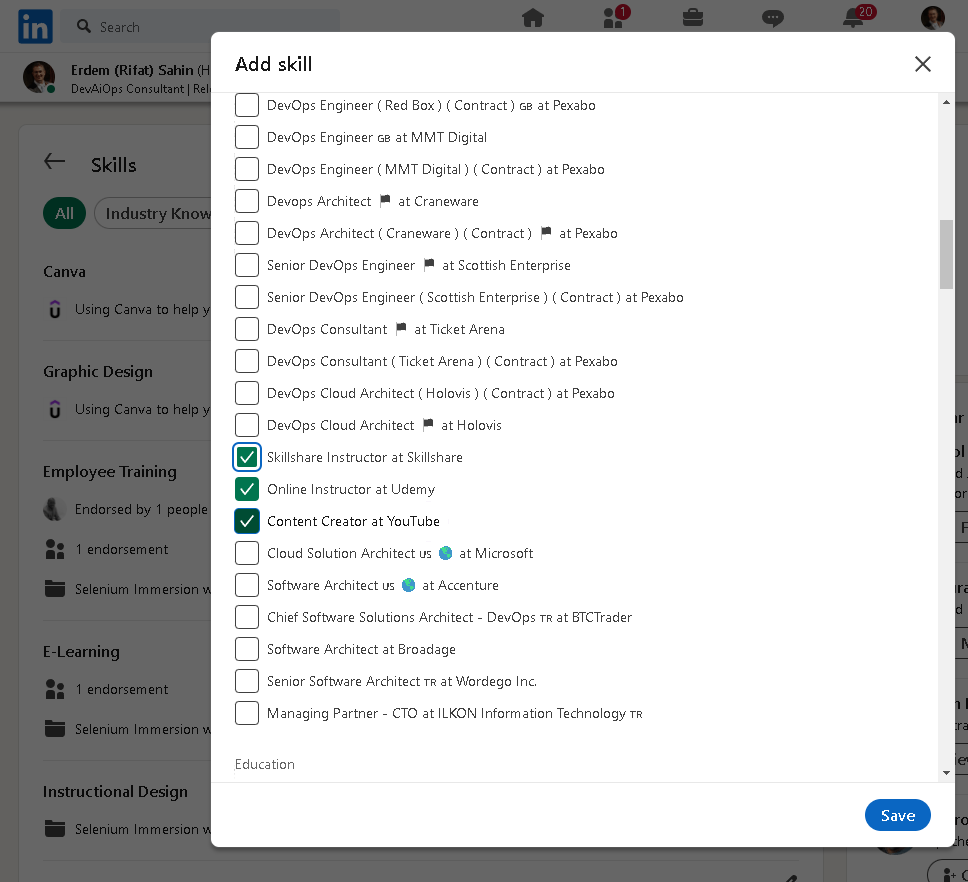Click the search magnifier icon
Image resolution: width=968 pixels, height=882 pixels.
point(83,26)
